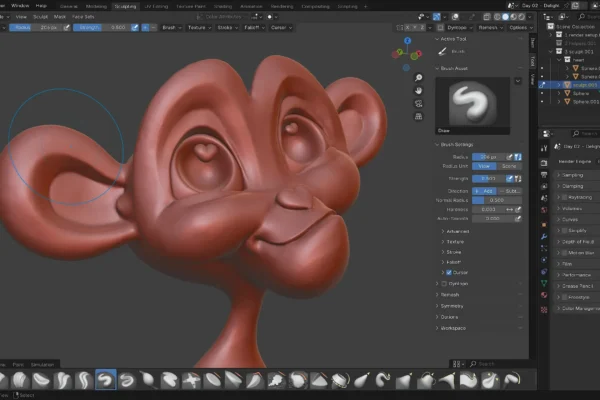Click the pin scene icon in top bar
600x400 pixels.
click(567, 5)
